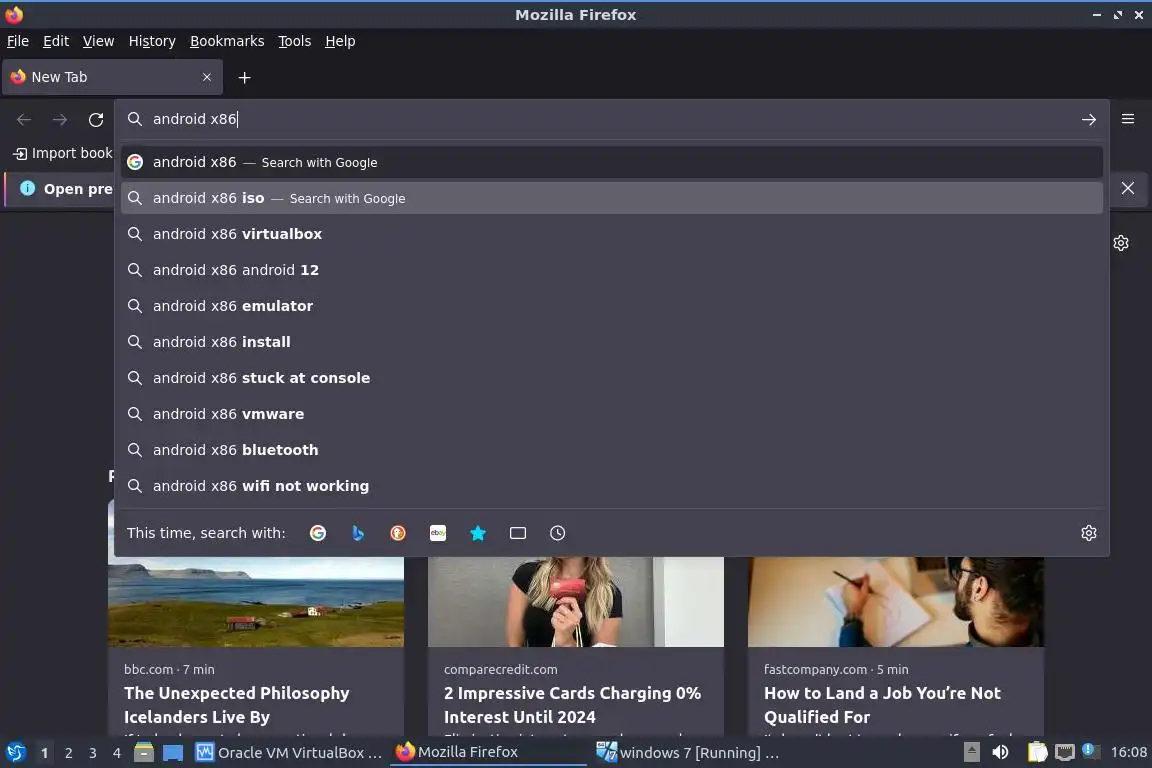Open the Firefox hamburger application menu
Viewport: 1152px width, 768px height.
(x=1128, y=119)
